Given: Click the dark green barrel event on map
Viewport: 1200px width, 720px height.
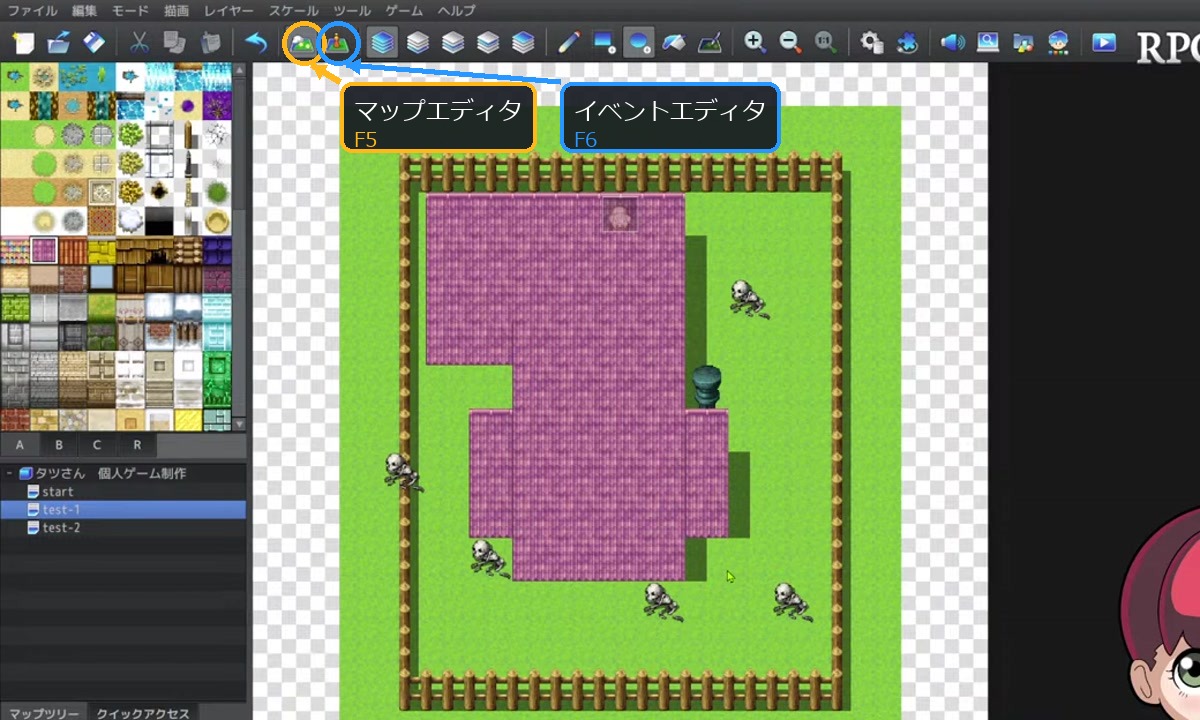Looking at the screenshot, I should tap(707, 387).
